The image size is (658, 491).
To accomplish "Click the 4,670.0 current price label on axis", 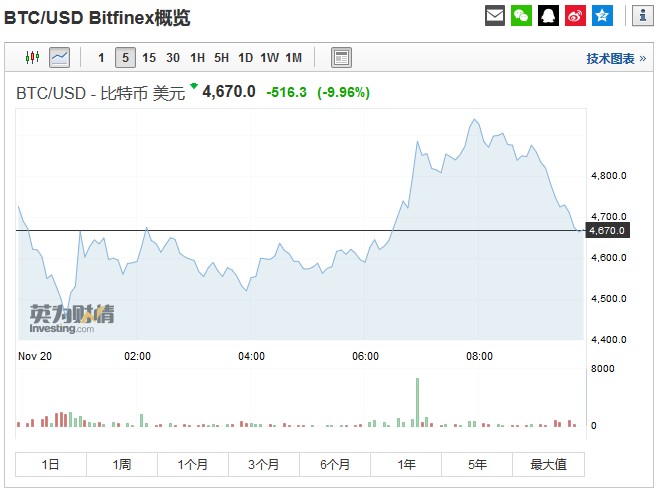I will click(x=607, y=230).
